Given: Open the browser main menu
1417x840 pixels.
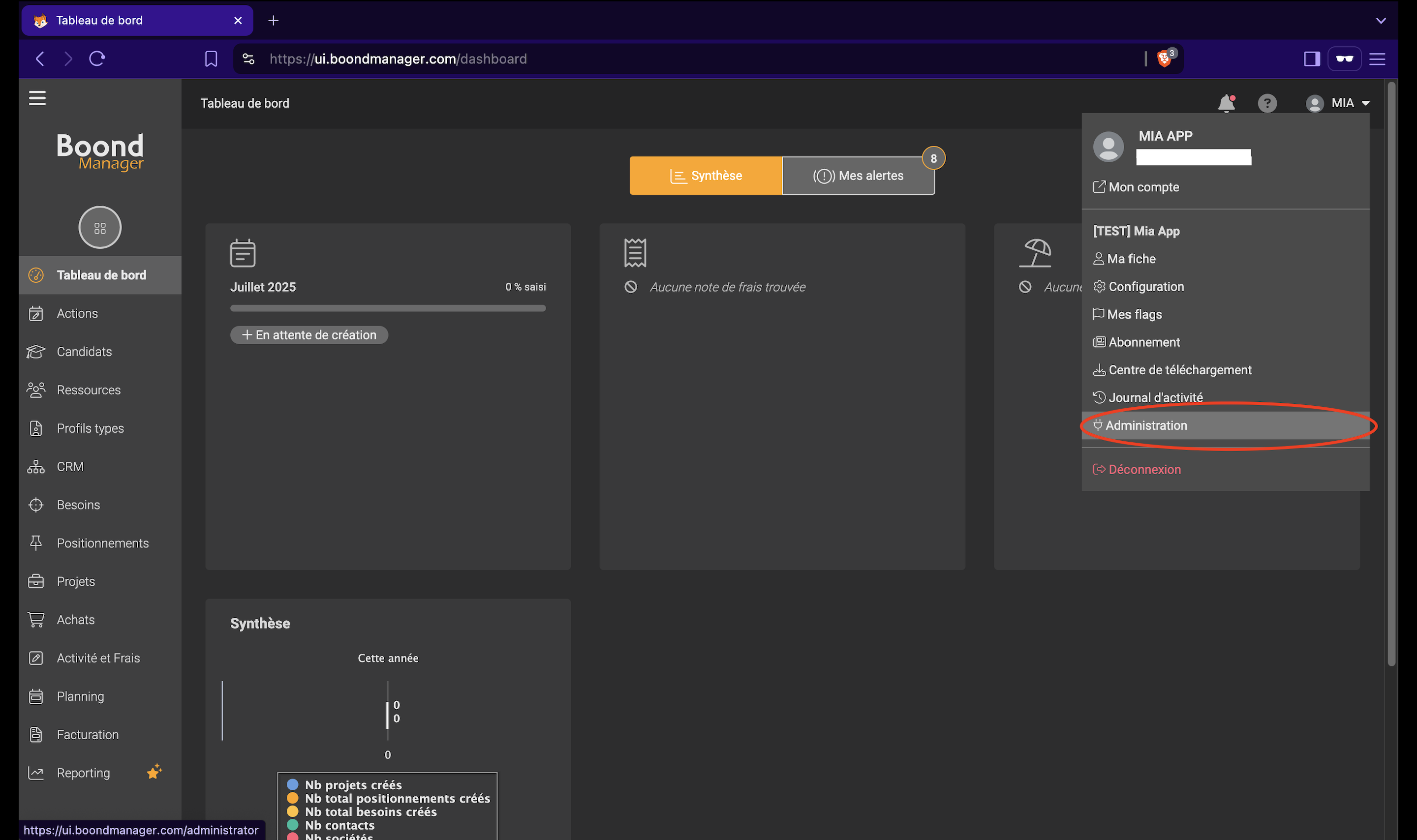Looking at the screenshot, I should click(1377, 59).
